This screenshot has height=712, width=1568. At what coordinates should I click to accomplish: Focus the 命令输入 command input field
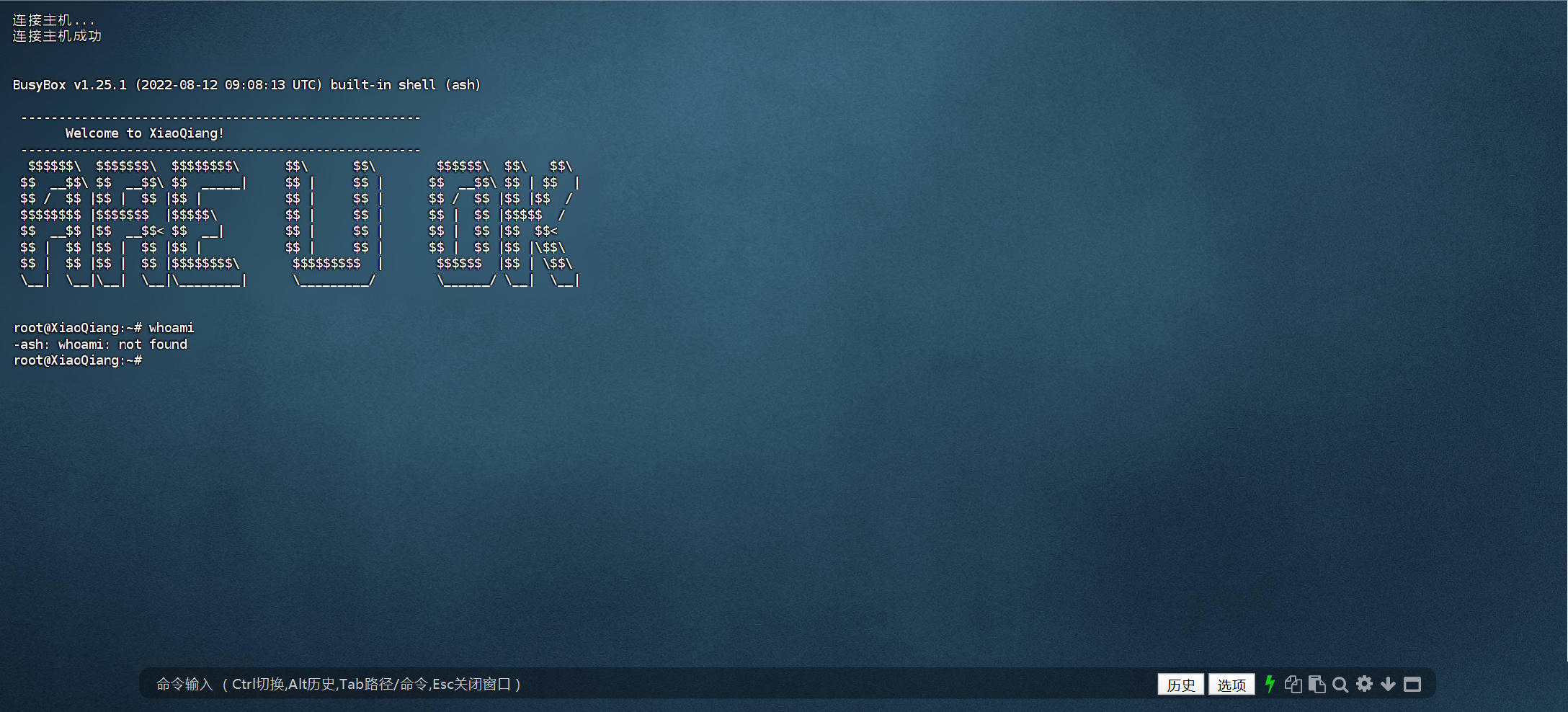[x=649, y=684]
